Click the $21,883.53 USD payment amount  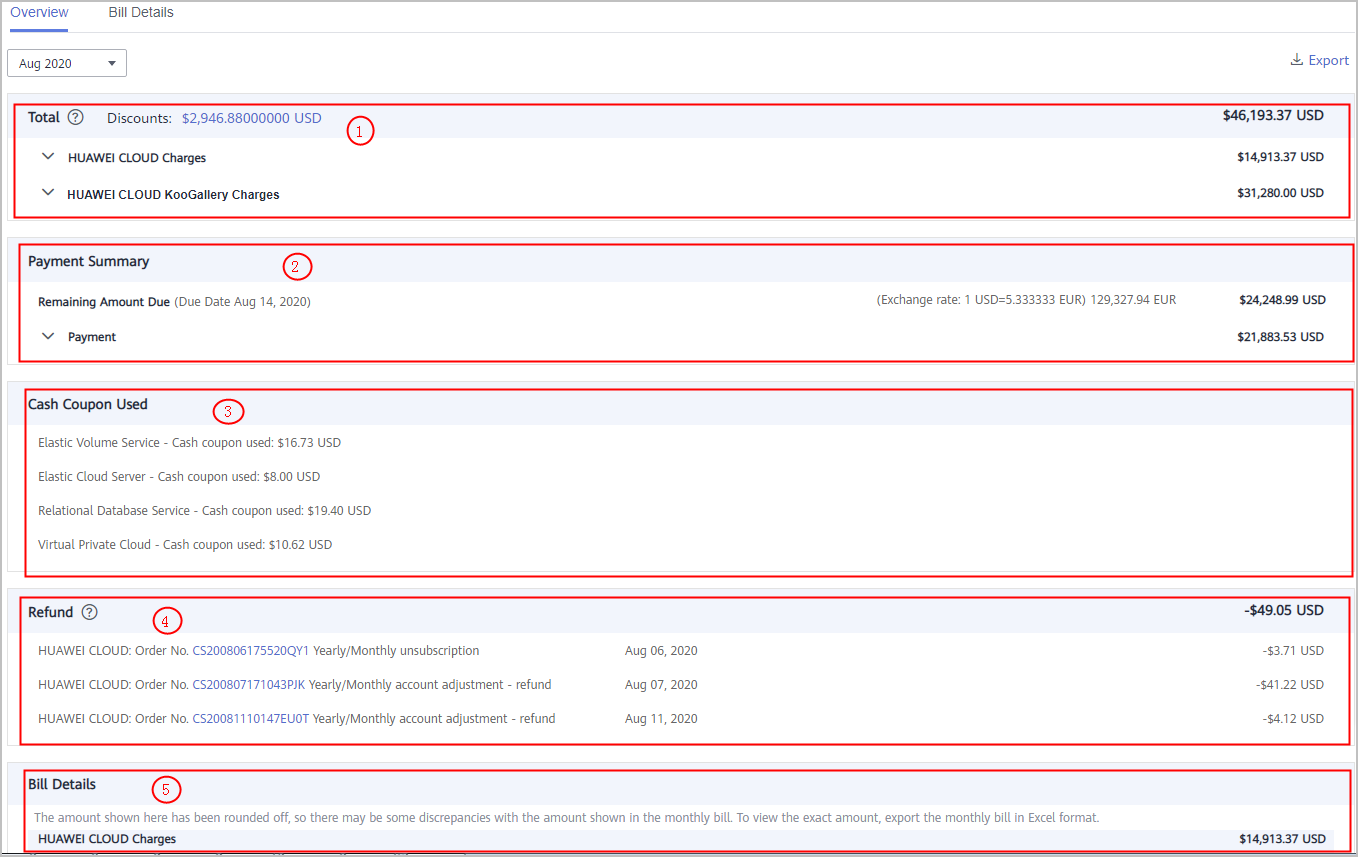point(1280,337)
